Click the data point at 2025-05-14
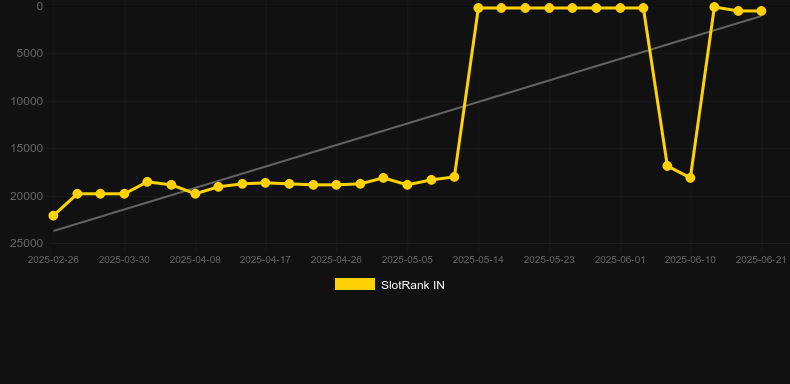Viewport: 790px width, 384px height. [x=478, y=8]
